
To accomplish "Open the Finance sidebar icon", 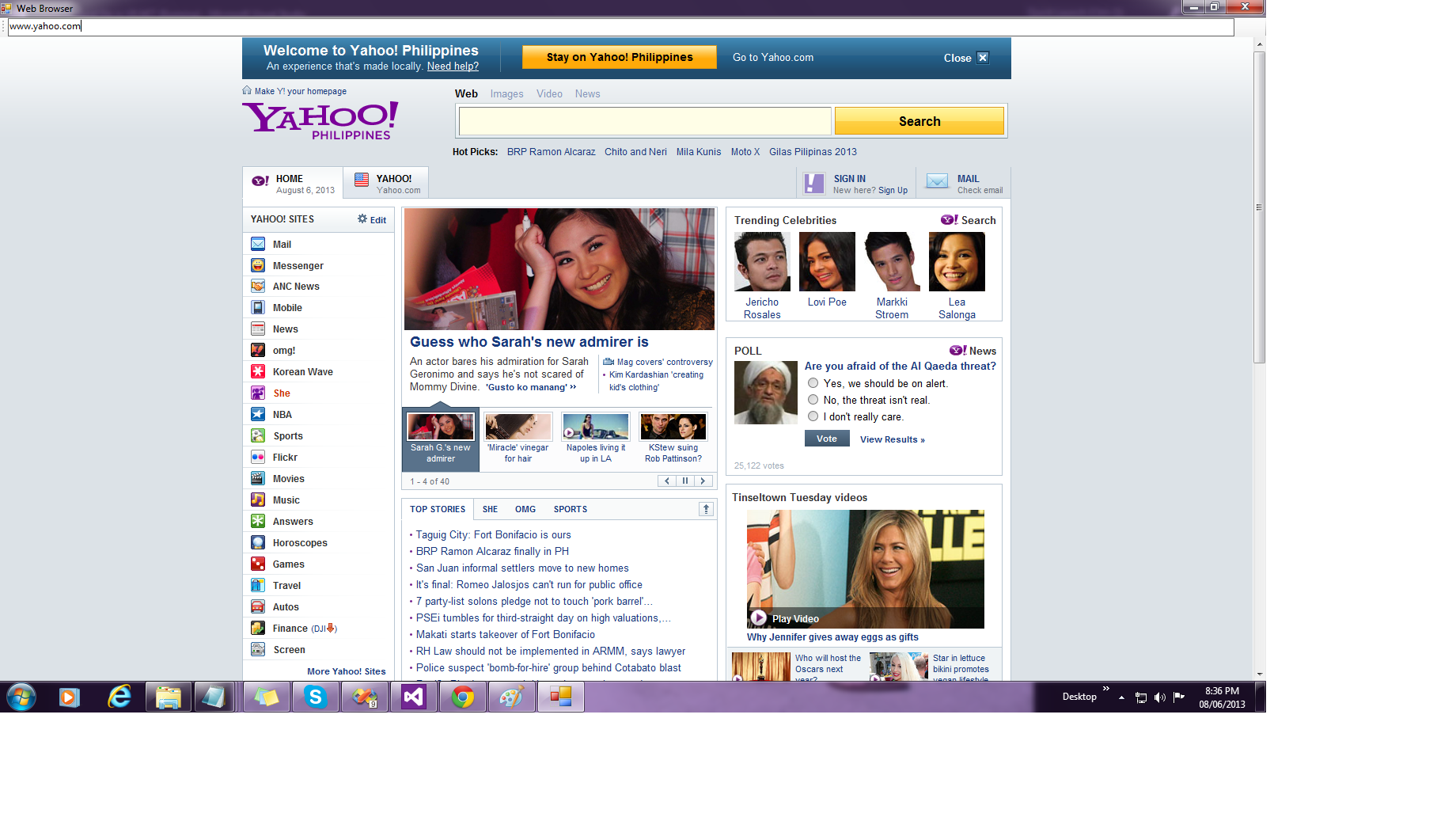I will [x=258, y=628].
